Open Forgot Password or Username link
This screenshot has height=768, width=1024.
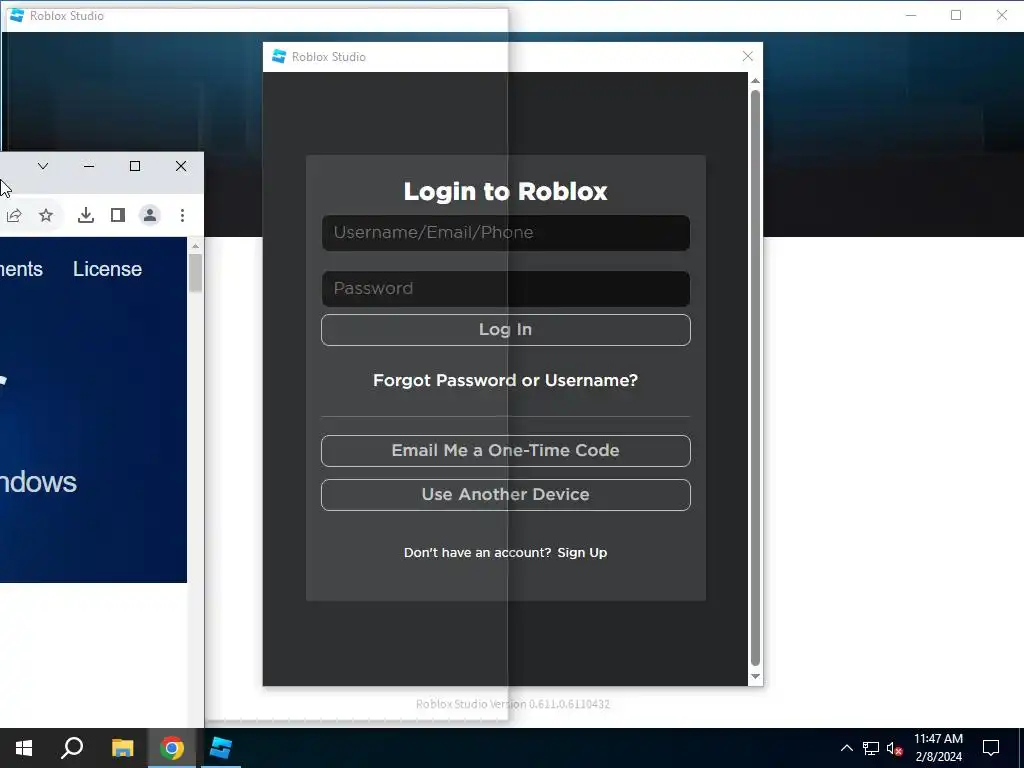[505, 380]
